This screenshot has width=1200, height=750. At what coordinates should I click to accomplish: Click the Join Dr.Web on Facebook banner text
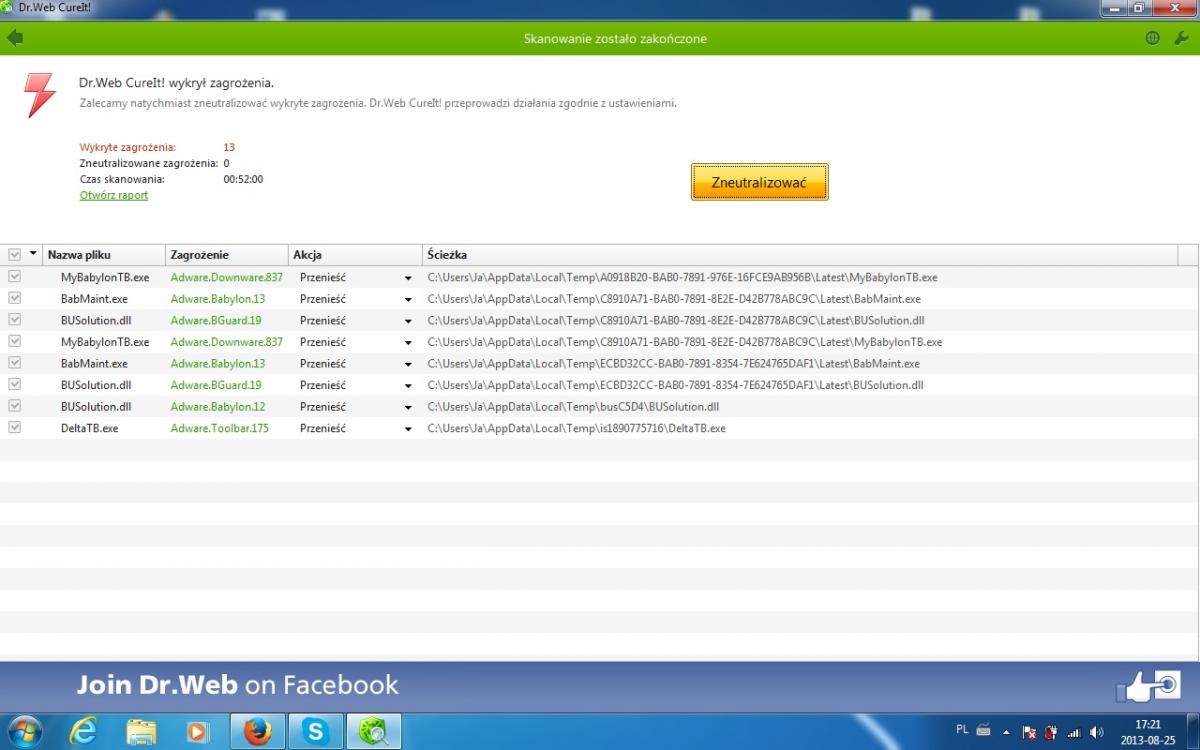pos(238,685)
